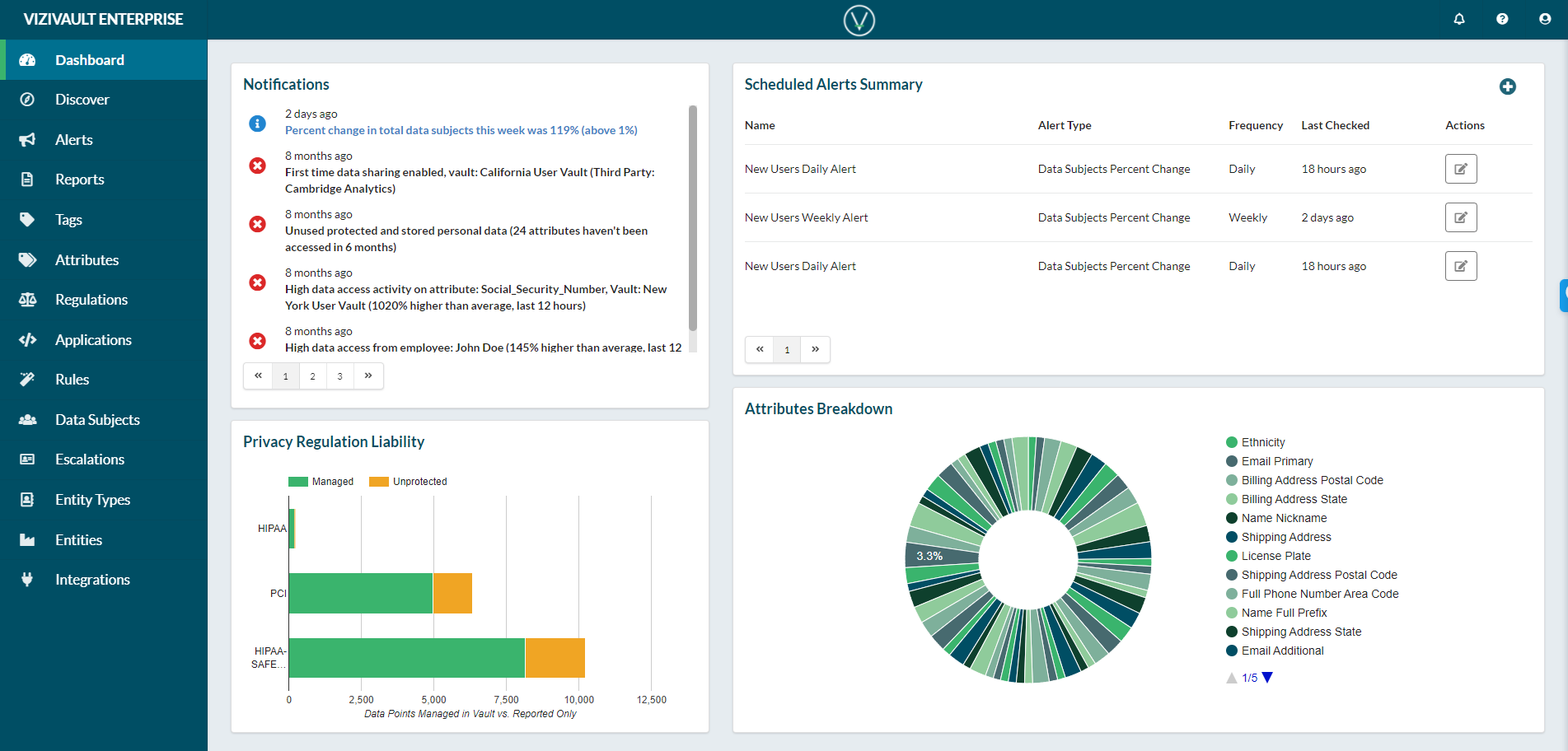Image resolution: width=1568 pixels, height=751 pixels.
Task: Click the ViziVault logo in header
Action: click(859, 20)
